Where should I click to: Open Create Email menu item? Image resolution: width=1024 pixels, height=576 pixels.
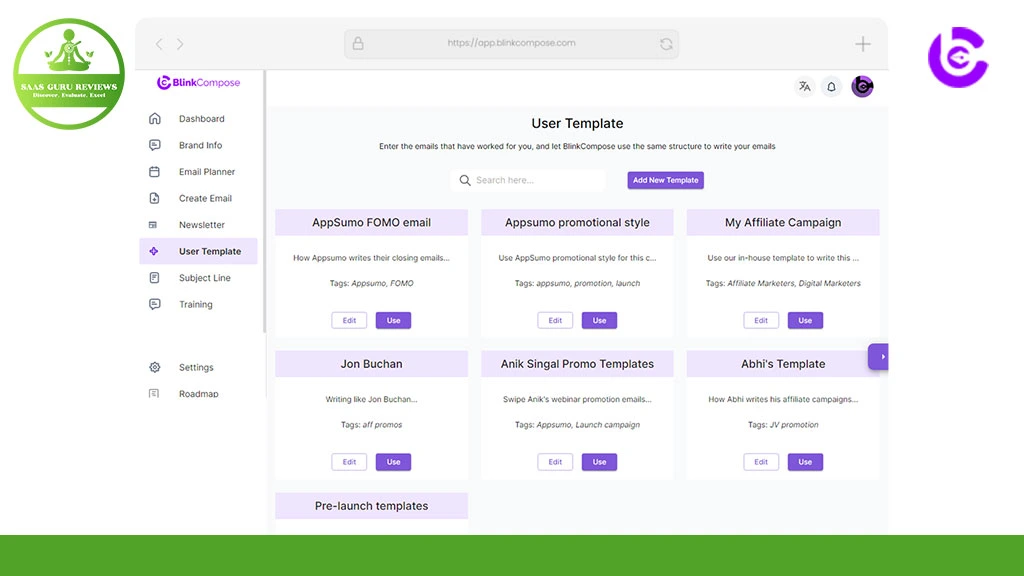(205, 198)
